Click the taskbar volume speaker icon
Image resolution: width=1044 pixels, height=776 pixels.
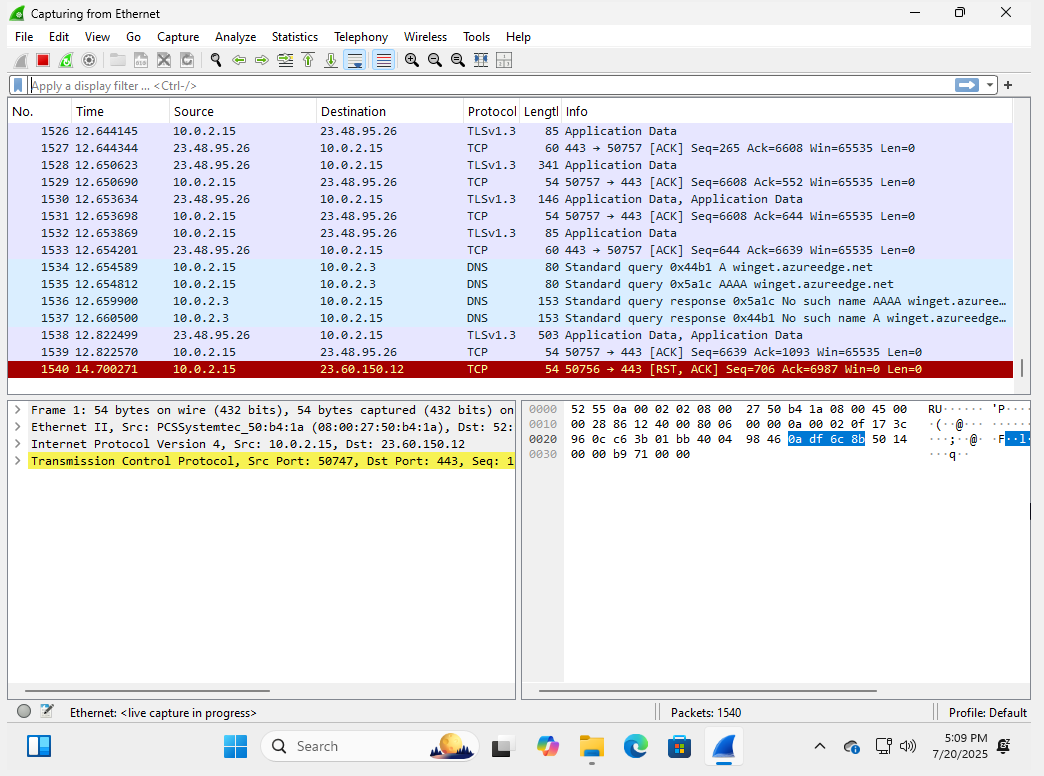coord(908,747)
